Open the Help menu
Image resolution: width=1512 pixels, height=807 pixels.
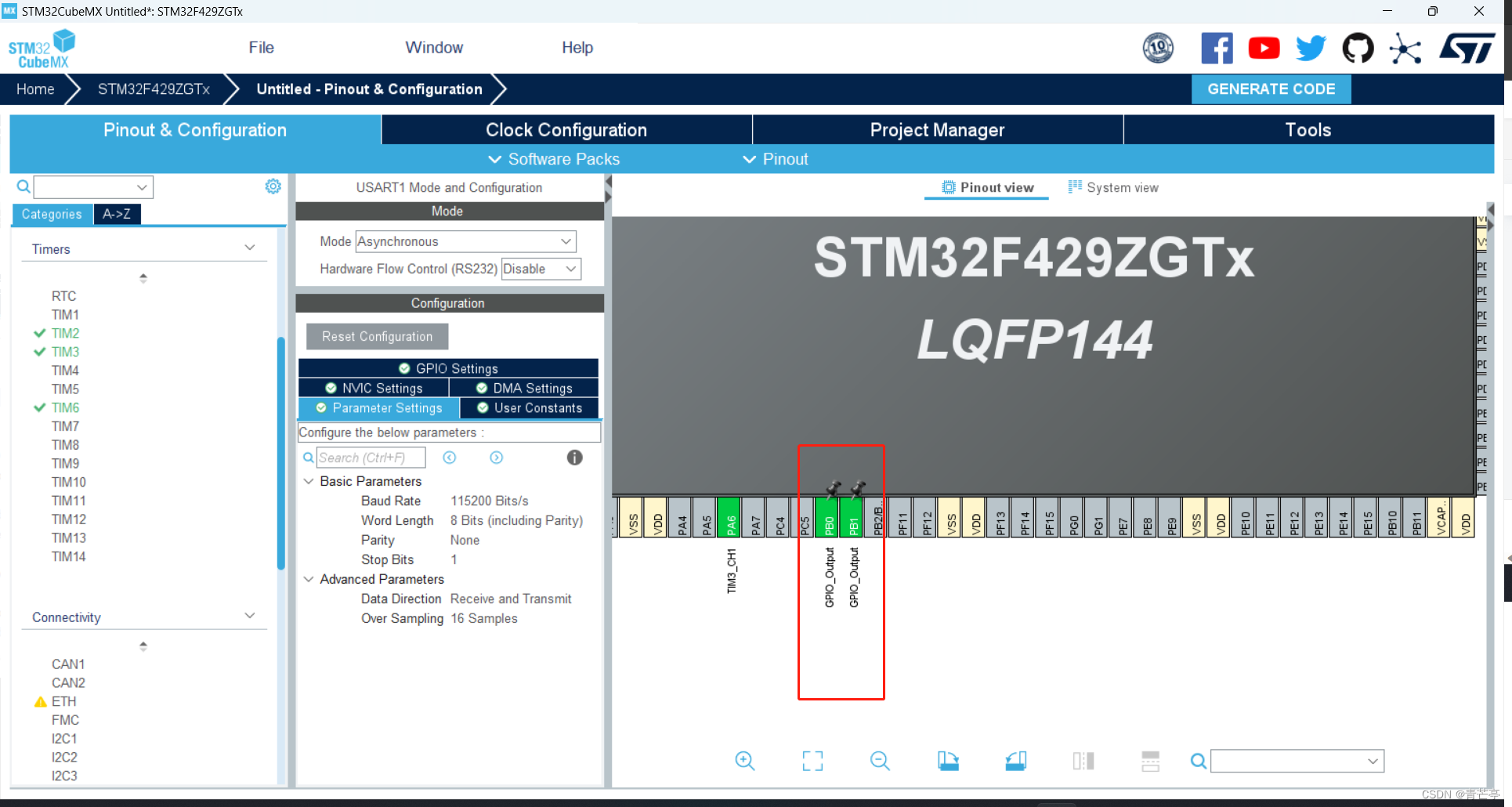(577, 48)
